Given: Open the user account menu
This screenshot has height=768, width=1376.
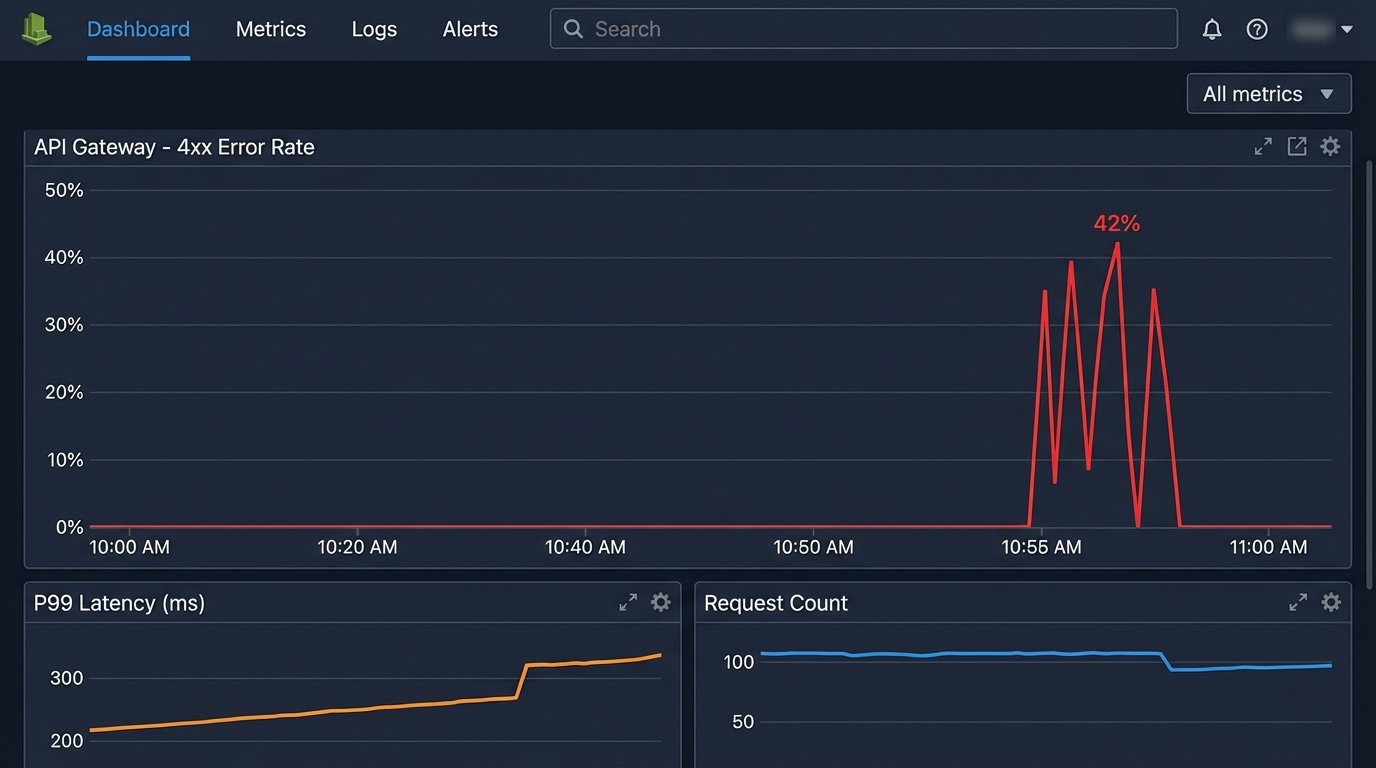Looking at the screenshot, I should point(1322,28).
